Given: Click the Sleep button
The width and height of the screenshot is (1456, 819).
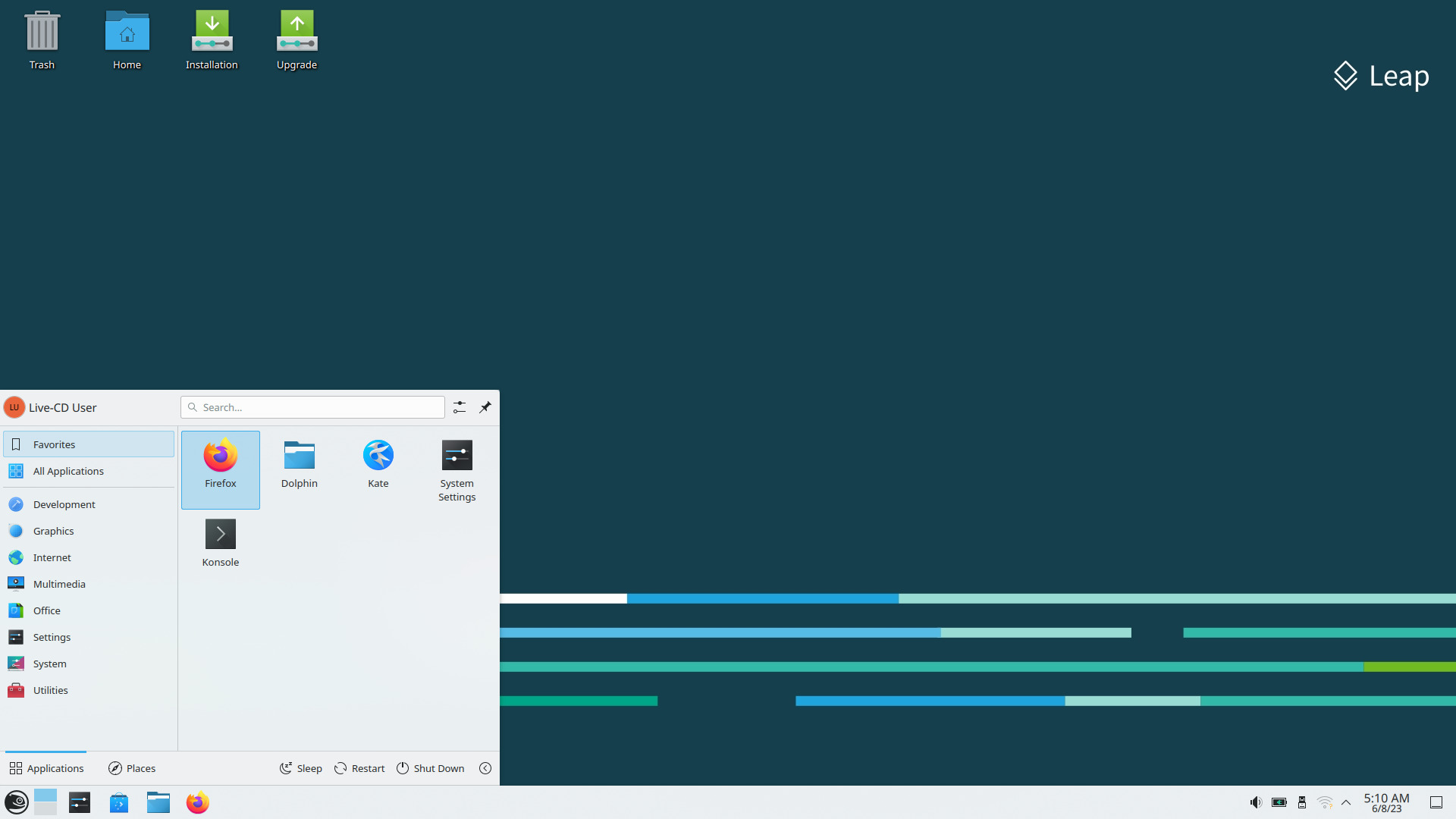Looking at the screenshot, I should [x=301, y=768].
